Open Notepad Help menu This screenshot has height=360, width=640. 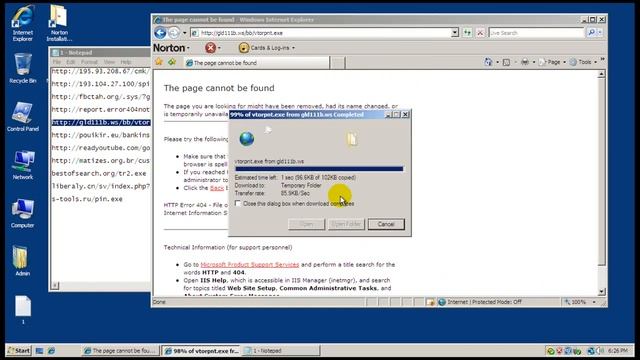126,62
